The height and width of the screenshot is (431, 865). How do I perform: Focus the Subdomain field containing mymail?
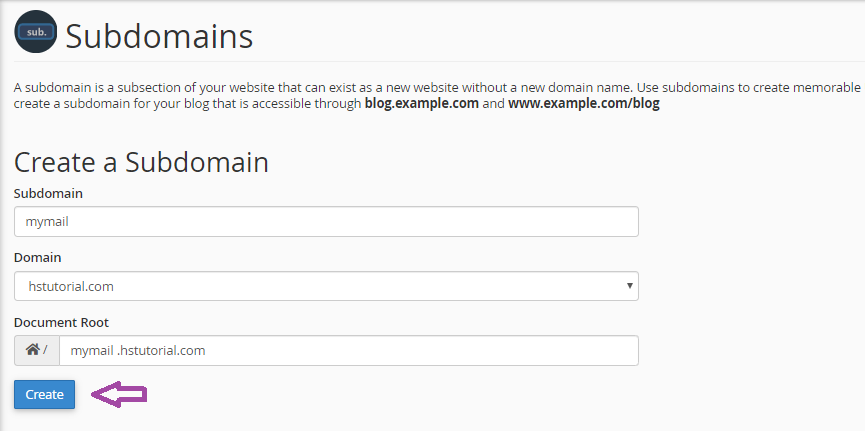click(x=326, y=222)
